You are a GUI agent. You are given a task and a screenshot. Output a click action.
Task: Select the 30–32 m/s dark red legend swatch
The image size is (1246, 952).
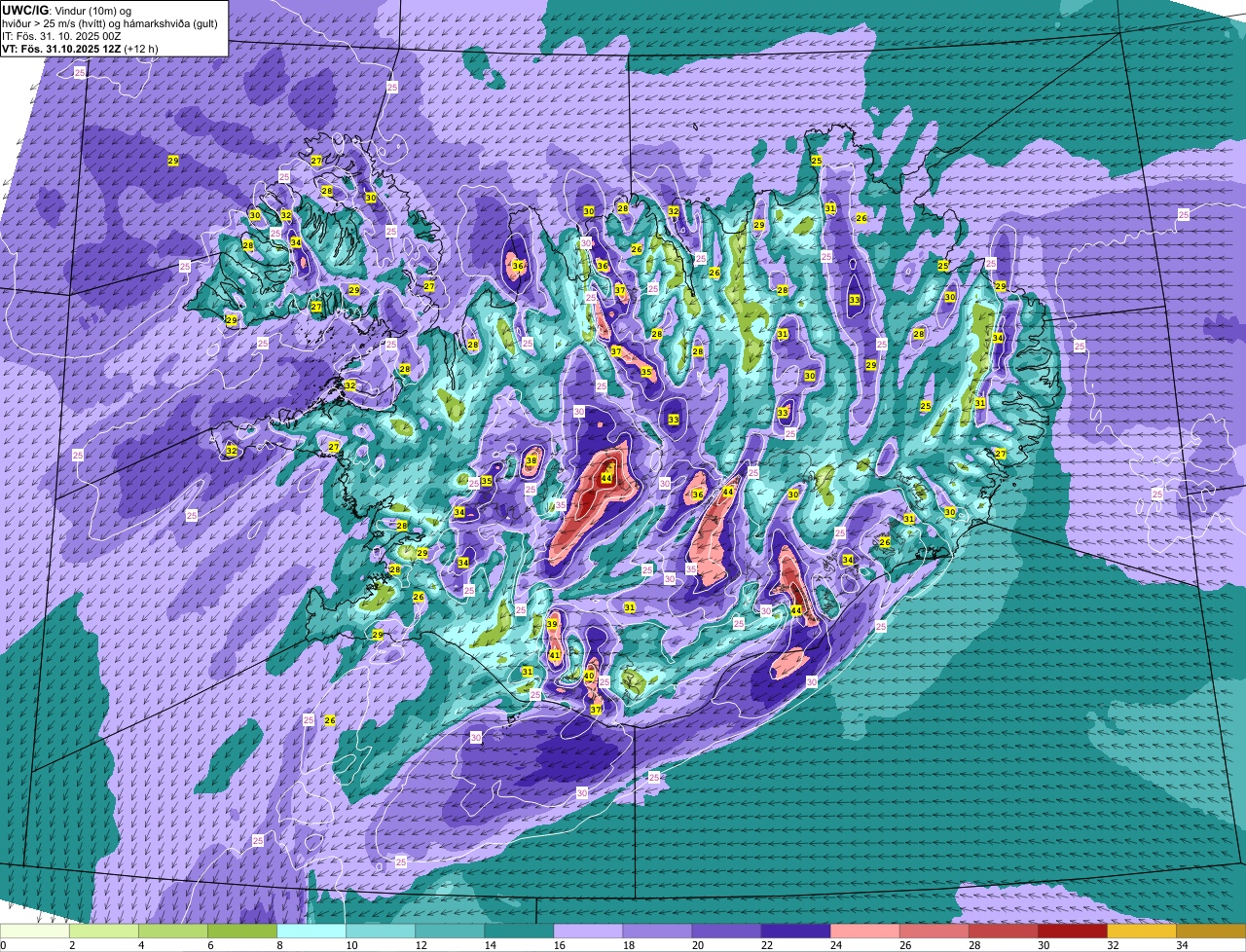click(x=1072, y=931)
